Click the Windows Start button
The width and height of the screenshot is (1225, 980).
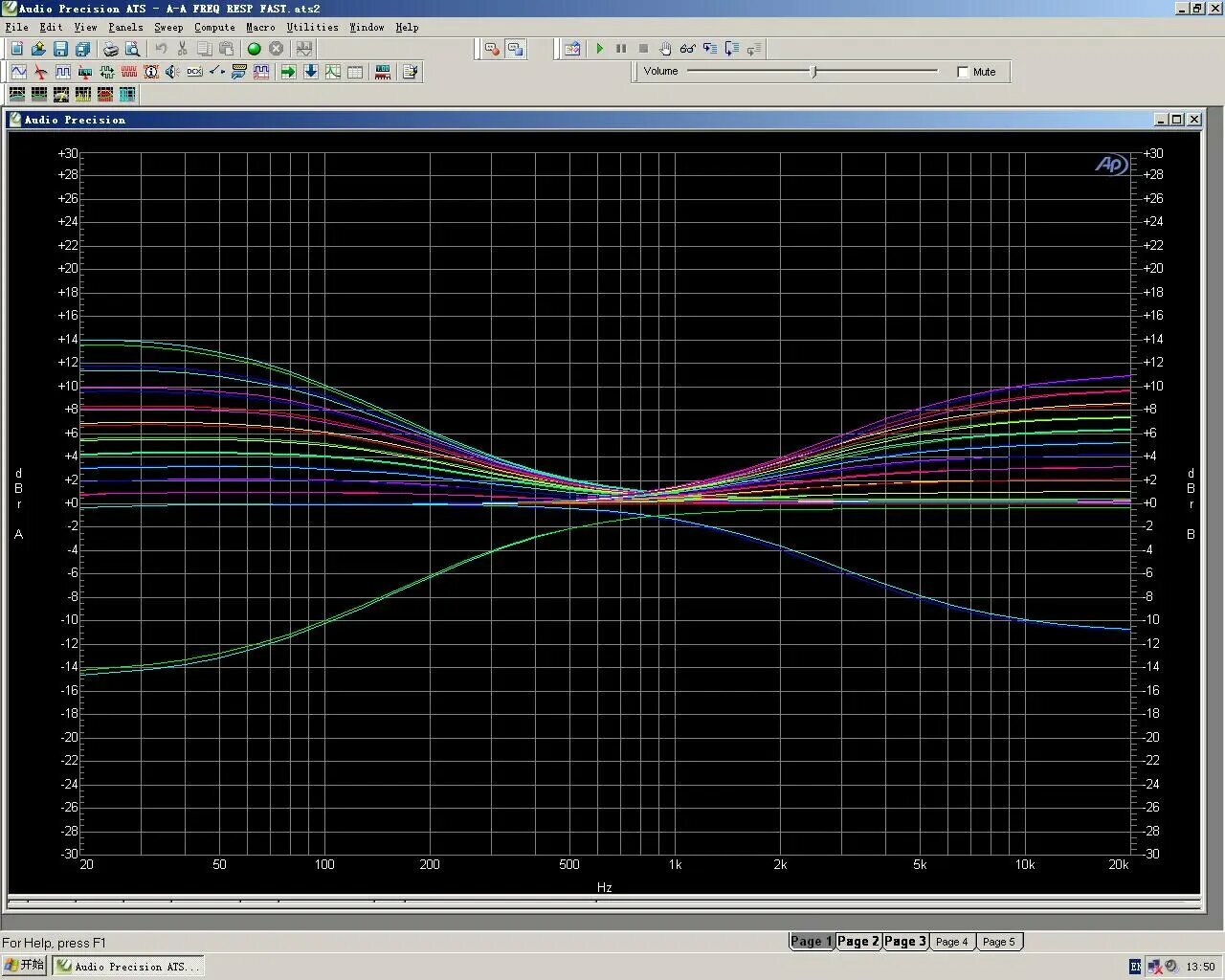coord(25,966)
